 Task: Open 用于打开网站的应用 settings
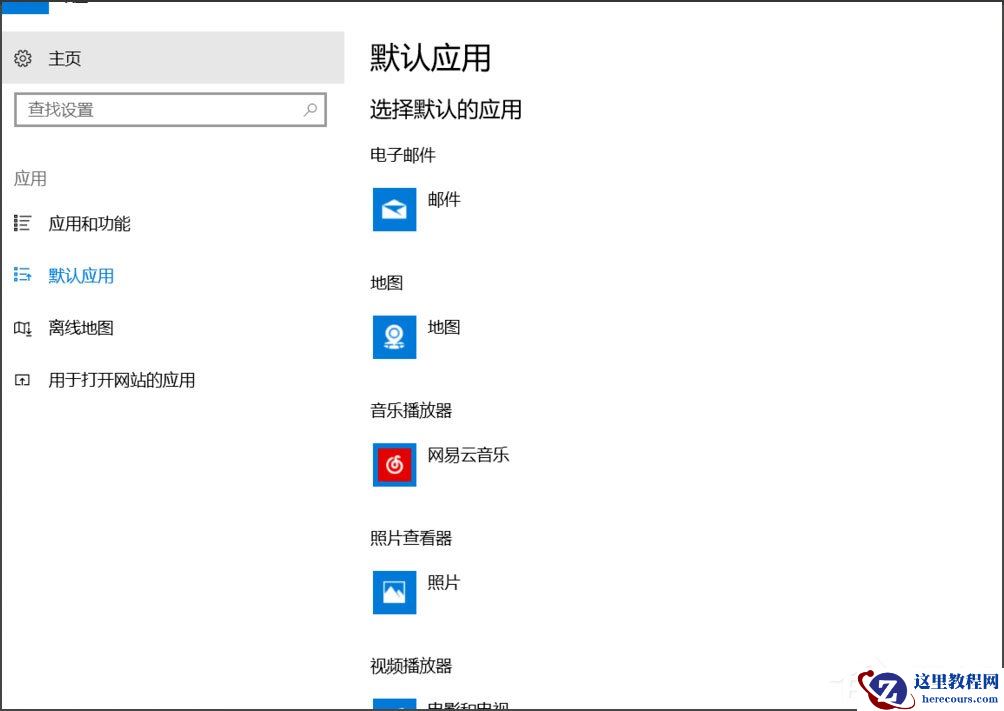[122, 380]
